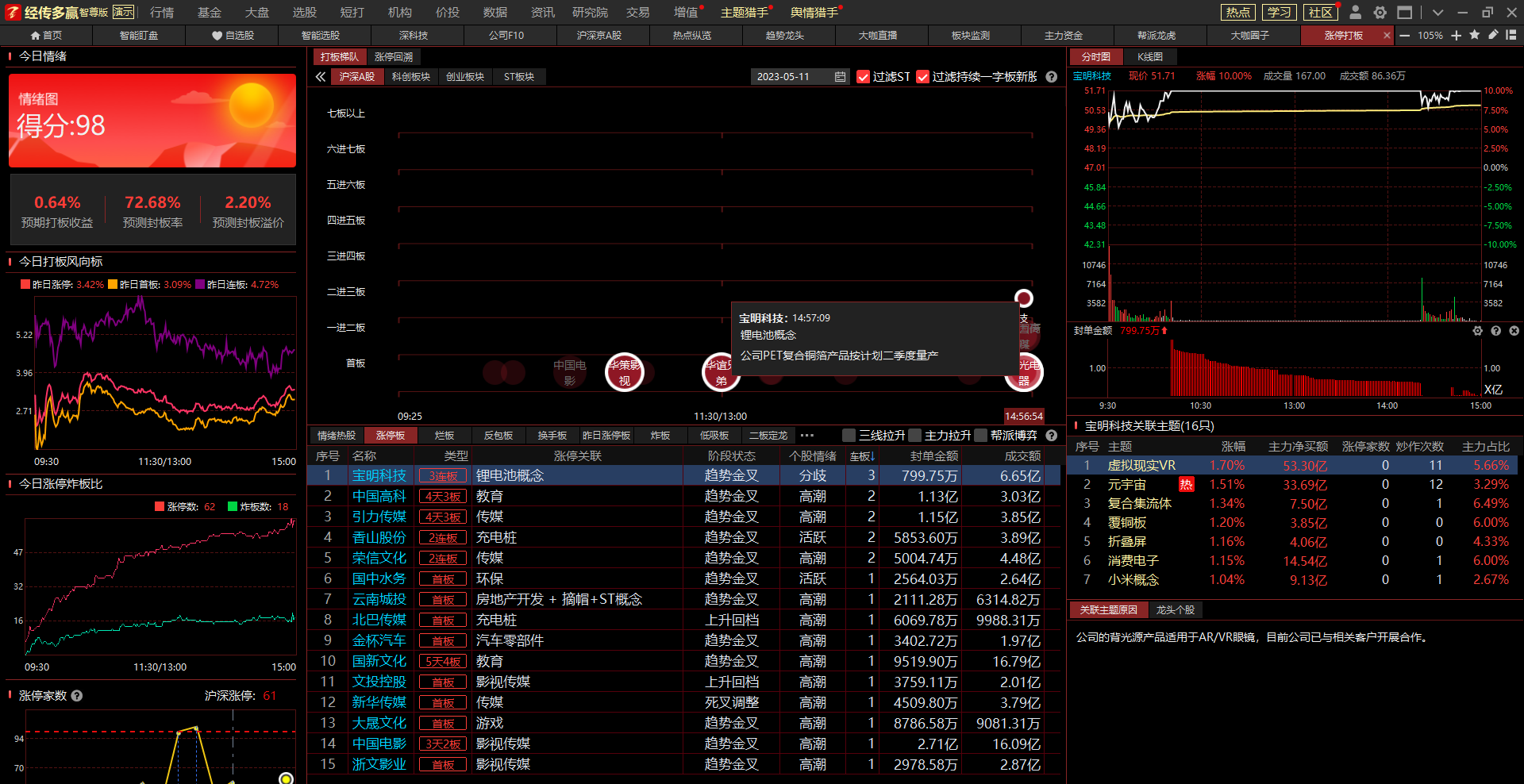Open the 行情 menu
This screenshot has height=784, width=1524.
[162, 12]
